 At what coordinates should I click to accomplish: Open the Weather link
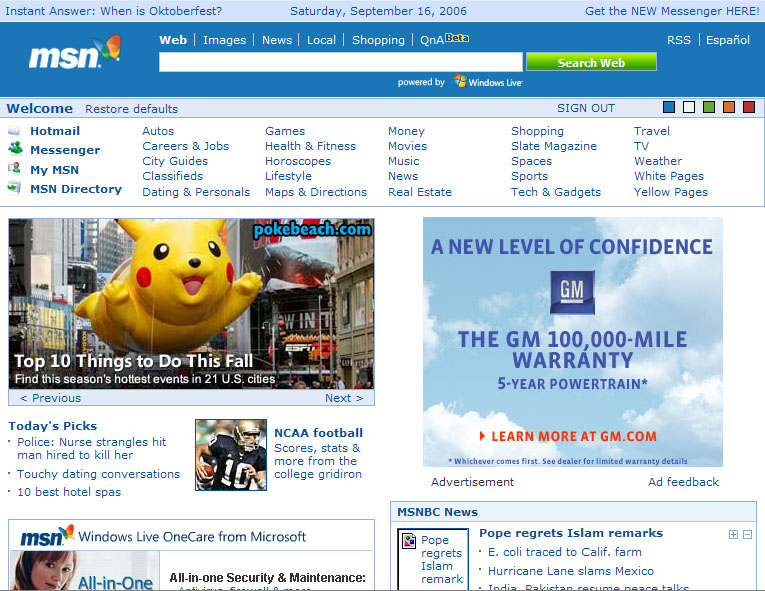click(x=658, y=161)
